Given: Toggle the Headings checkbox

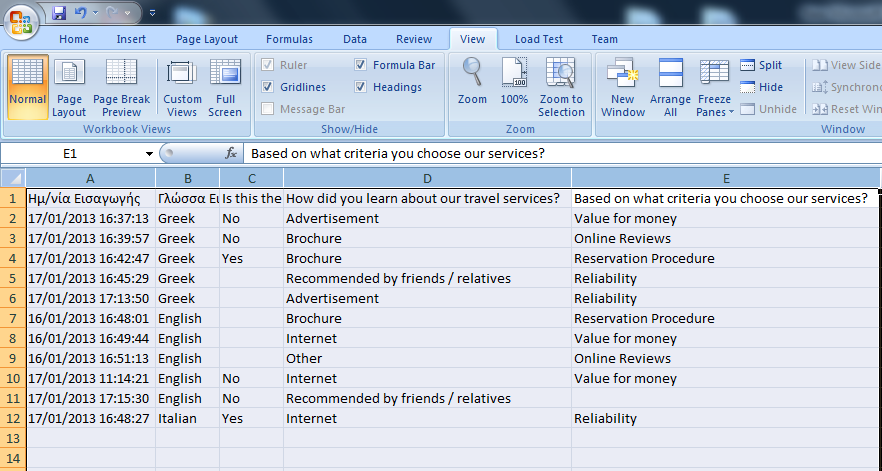Looking at the screenshot, I should pyautogui.click(x=361, y=87).
